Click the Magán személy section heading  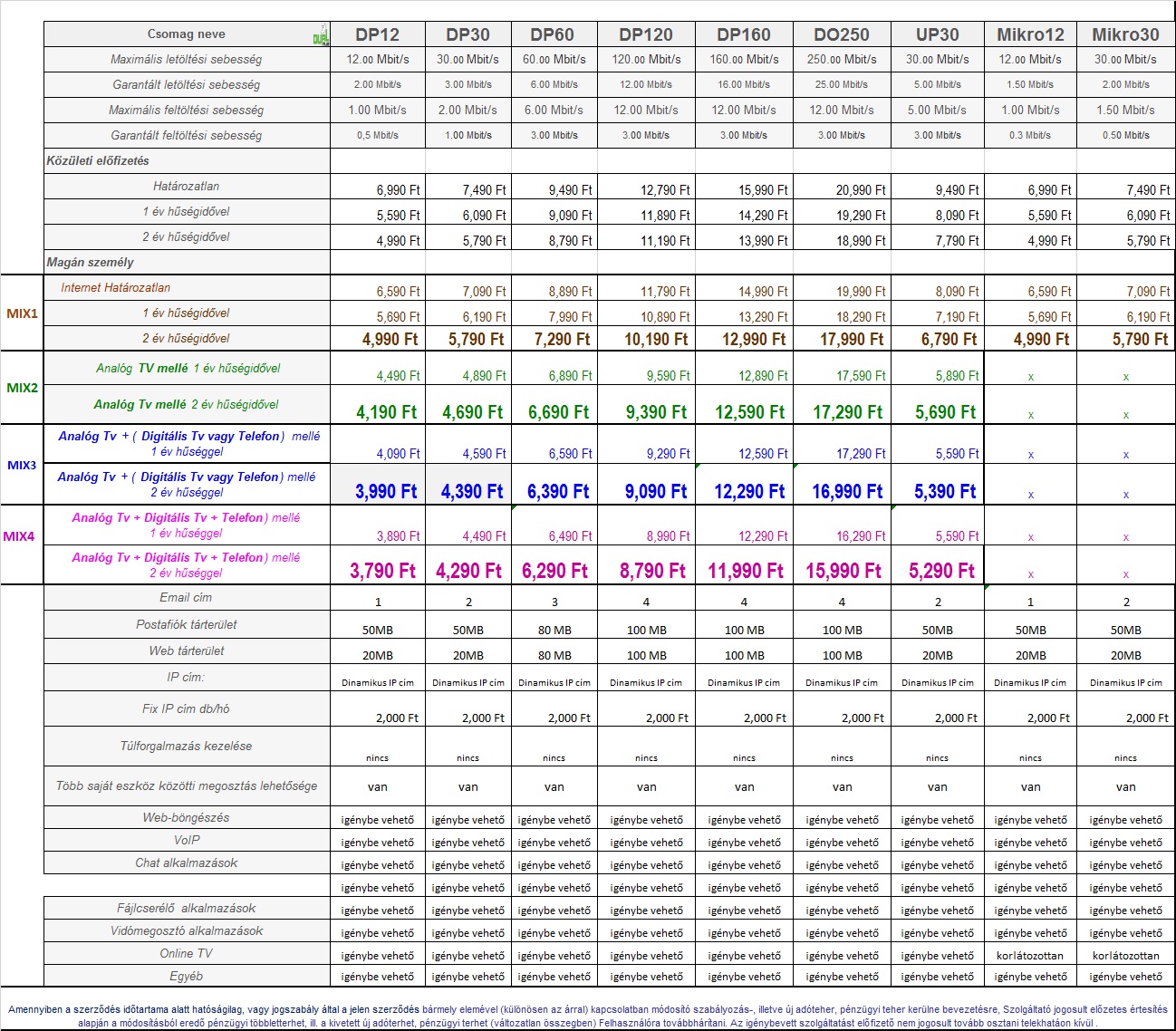91,262
